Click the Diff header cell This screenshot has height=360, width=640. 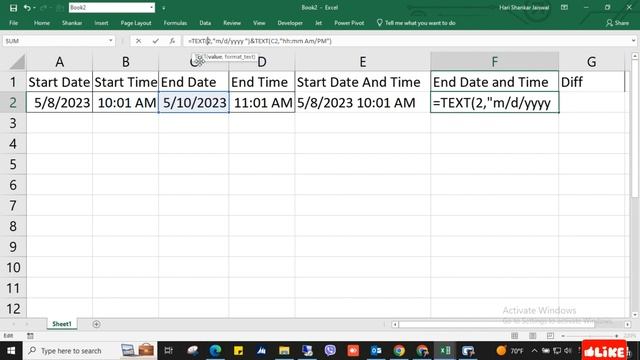coord(591,82)
